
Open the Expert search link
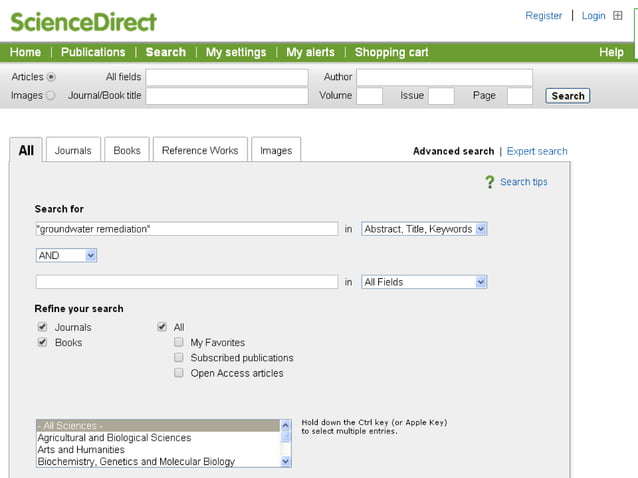click(537, 152)
